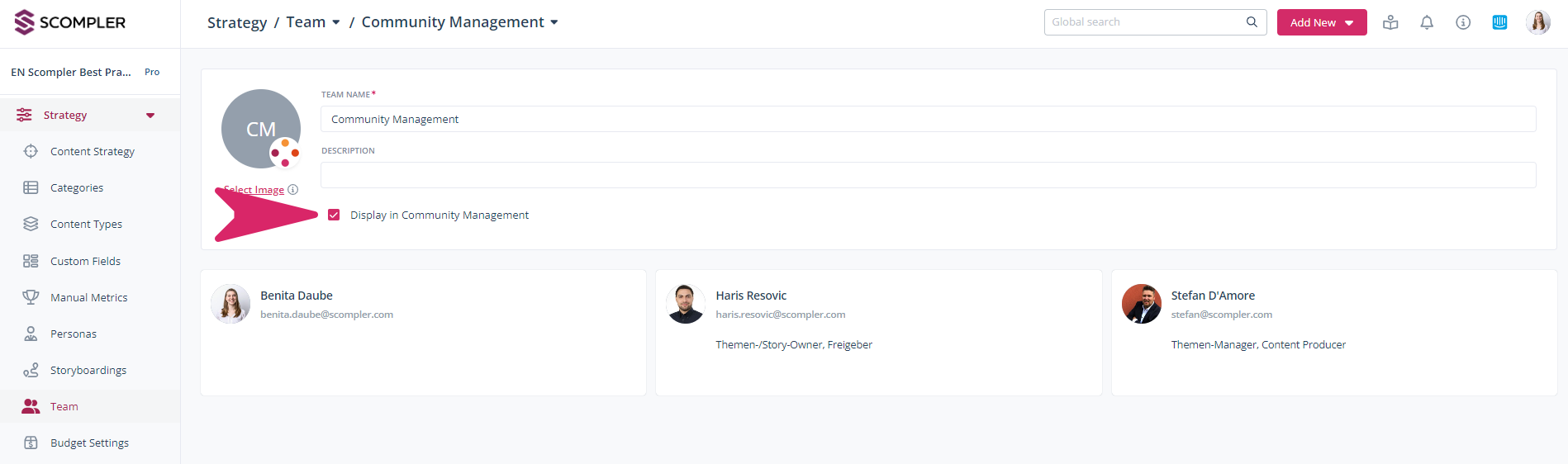This screenshot has width=1568, height=464.
Task: Open the user profile avatar
Action: [1537, 22]
